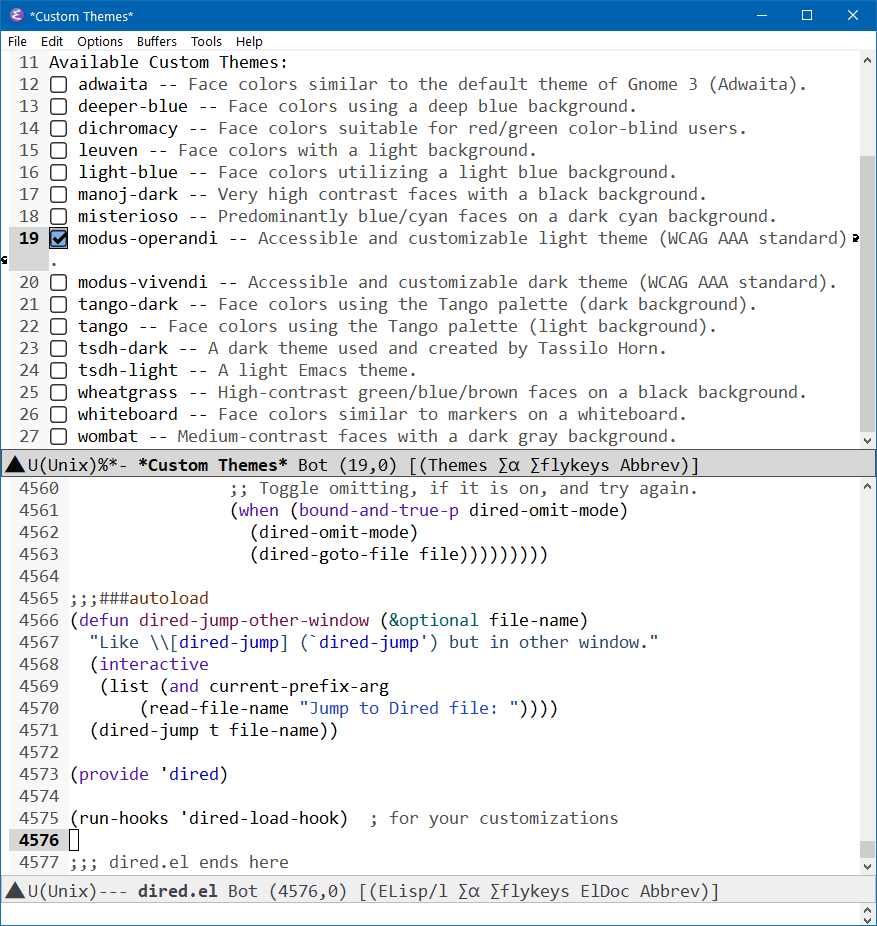Toggle the light-blue theme checkbox
The height and width of the screenshot is (926, 877).
pyautogui.click(x=58, y=172)
